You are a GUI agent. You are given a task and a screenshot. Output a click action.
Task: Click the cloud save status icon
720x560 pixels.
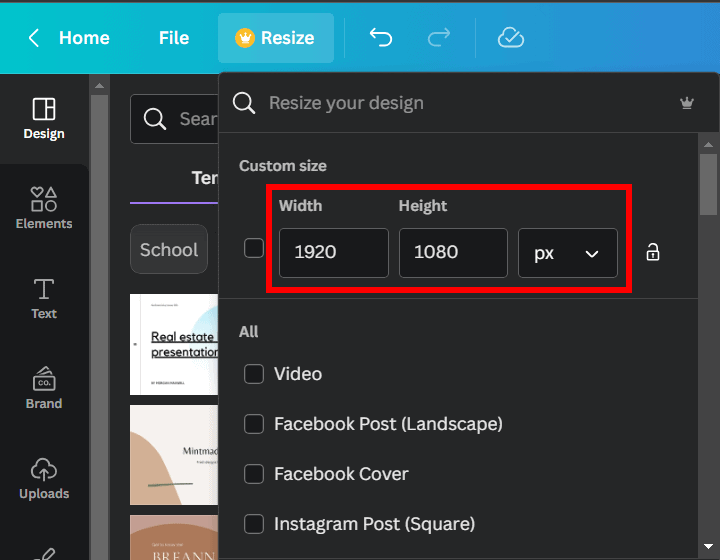pos(511,38)
